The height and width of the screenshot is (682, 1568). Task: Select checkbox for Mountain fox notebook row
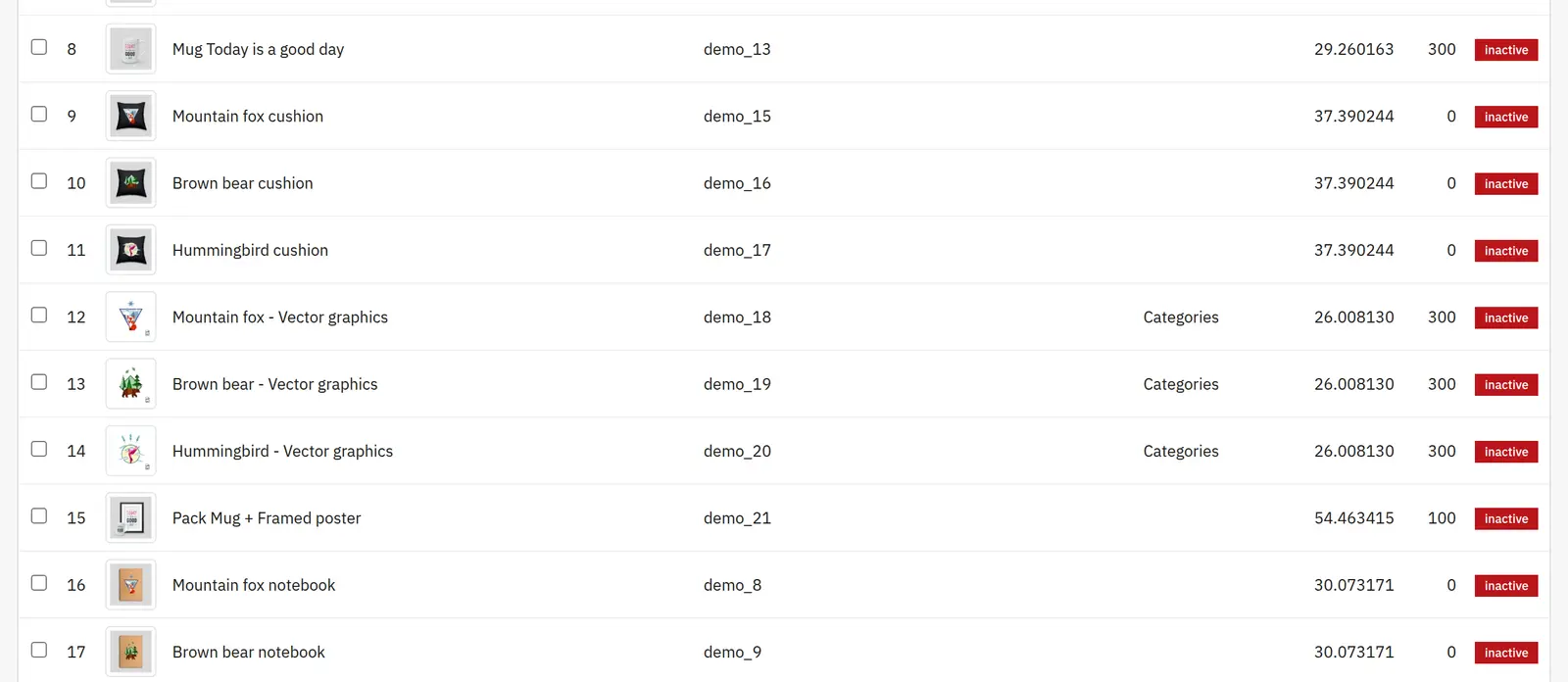(x=39, y=583)
